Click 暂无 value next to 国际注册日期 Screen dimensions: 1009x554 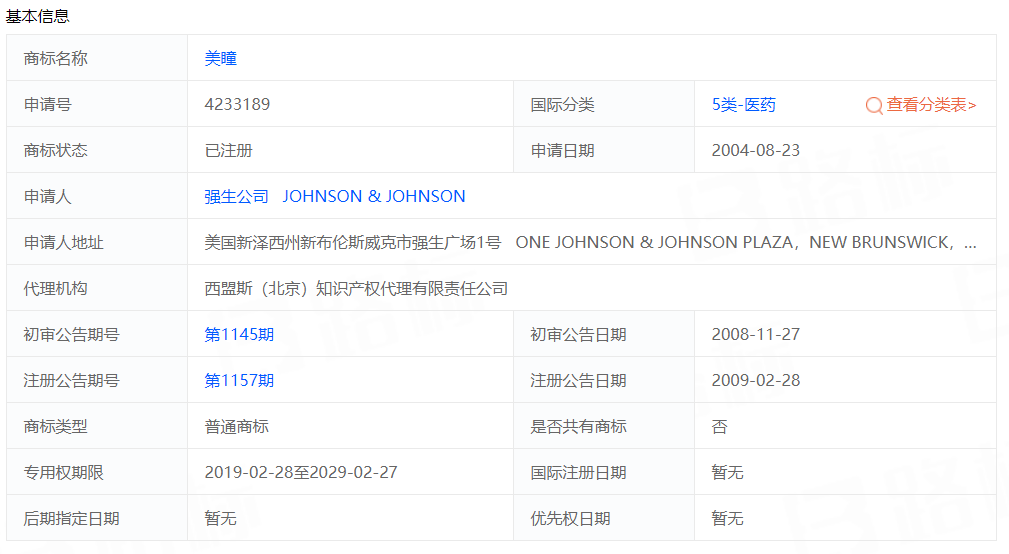(727, 472)
